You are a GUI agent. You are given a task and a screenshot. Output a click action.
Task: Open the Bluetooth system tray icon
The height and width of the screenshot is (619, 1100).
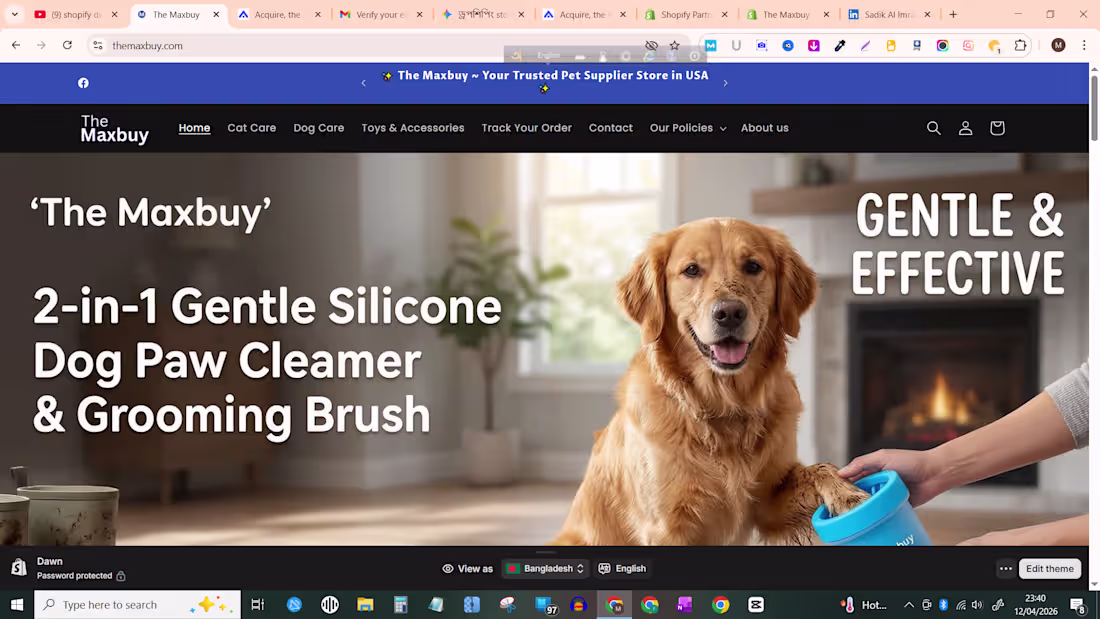coord(944,604)
